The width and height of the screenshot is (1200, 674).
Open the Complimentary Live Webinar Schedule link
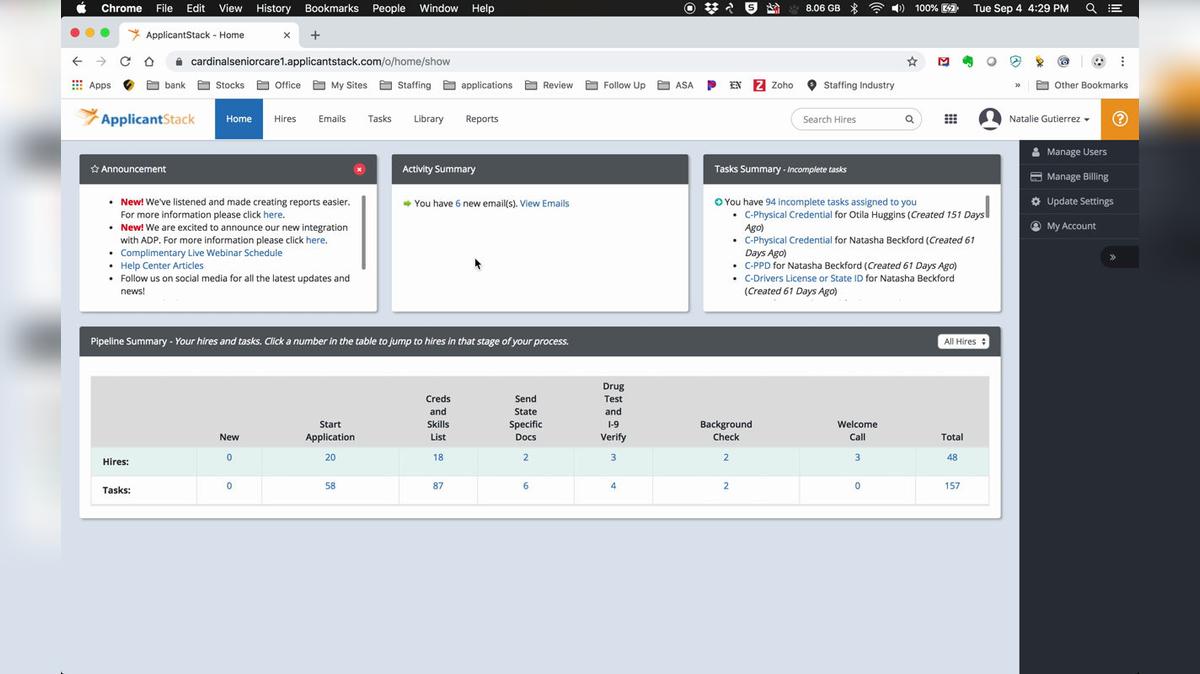201,253
